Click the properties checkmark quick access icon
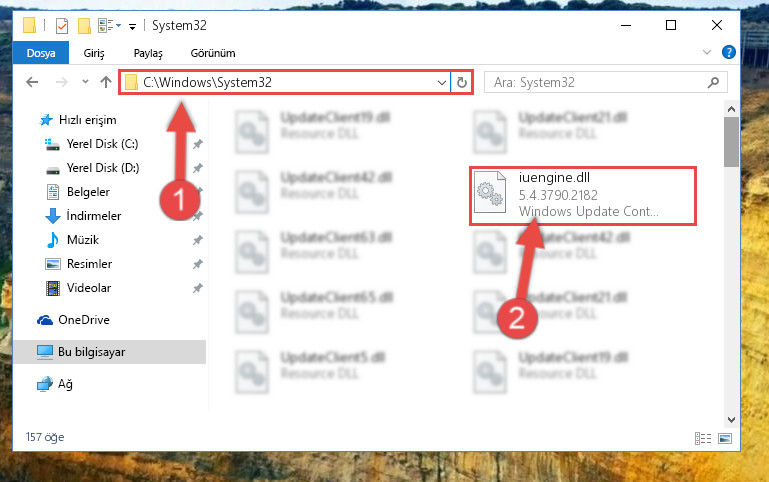The width and height of the screenshot is (769, 482). coord(62,25)
